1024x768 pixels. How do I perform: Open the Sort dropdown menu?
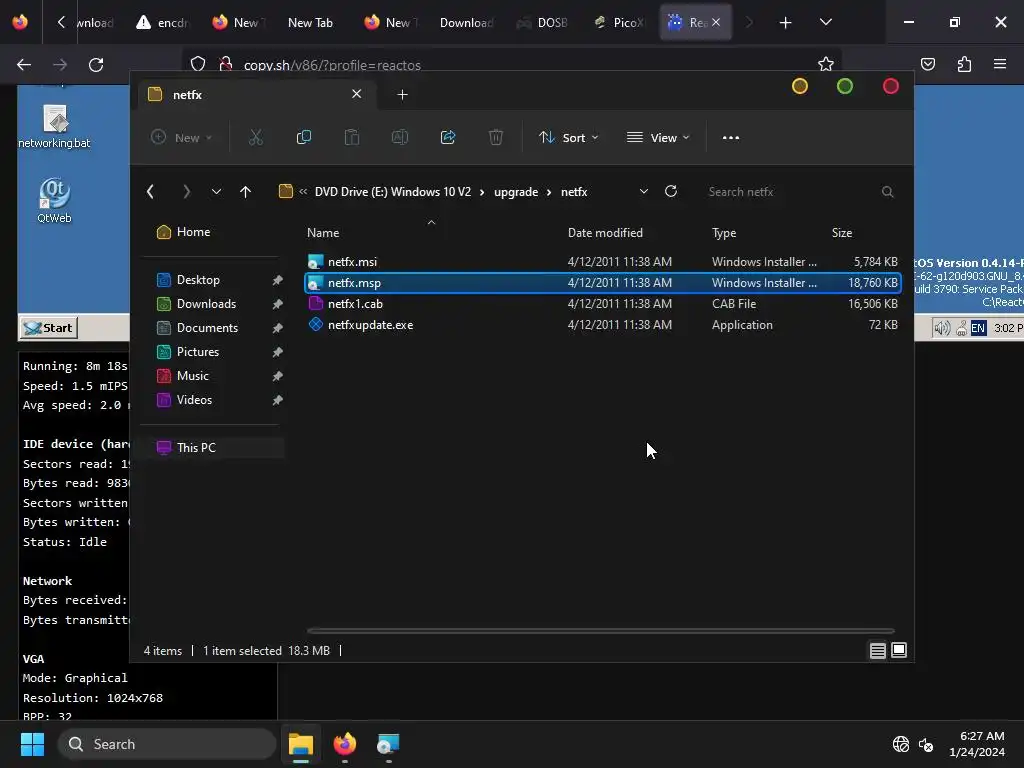click(568, 138)
